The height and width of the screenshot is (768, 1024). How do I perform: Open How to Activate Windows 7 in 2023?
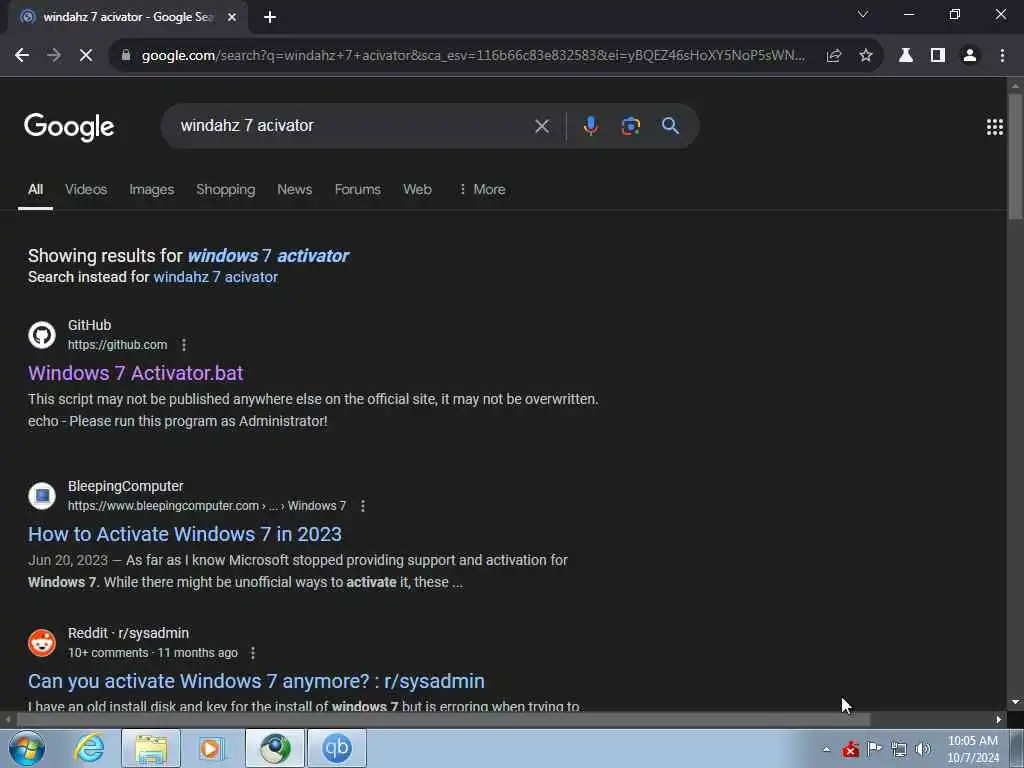click(x=185, y=534)
